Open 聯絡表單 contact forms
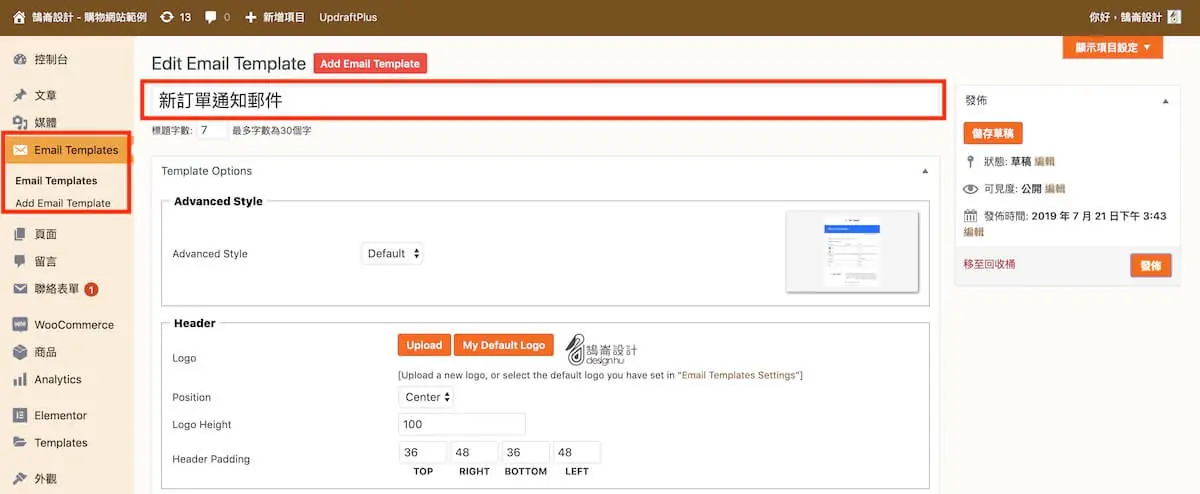This screenshot has height=494, width=1200. [x=56, y=289]
